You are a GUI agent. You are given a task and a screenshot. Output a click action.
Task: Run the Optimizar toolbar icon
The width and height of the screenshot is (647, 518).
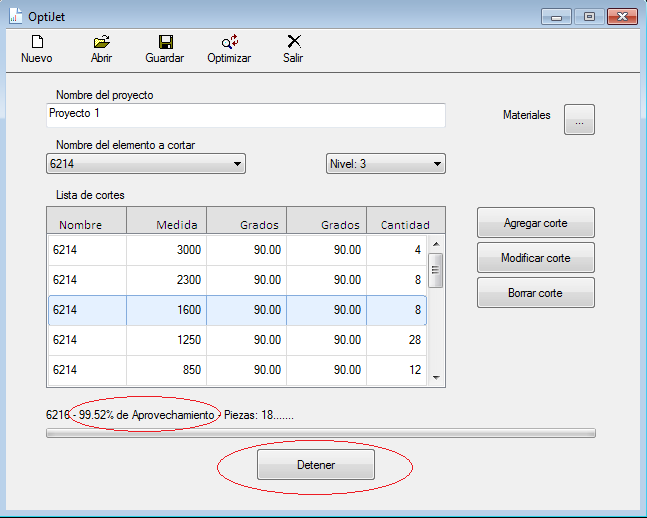(x=229, y=42)
